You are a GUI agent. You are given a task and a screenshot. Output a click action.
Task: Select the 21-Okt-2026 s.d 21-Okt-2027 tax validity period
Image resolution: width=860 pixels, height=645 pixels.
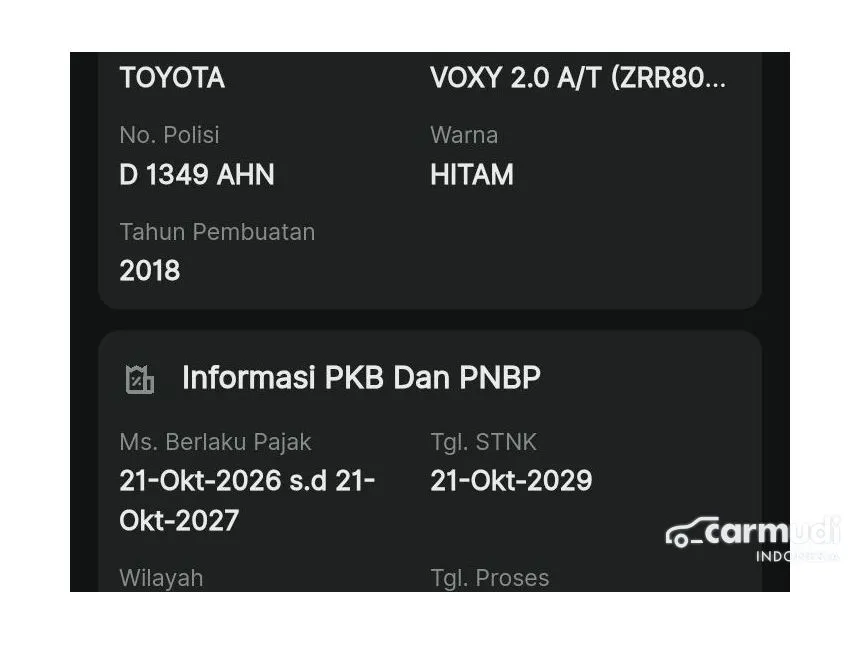pyautogui.click(x=247, y=500)
